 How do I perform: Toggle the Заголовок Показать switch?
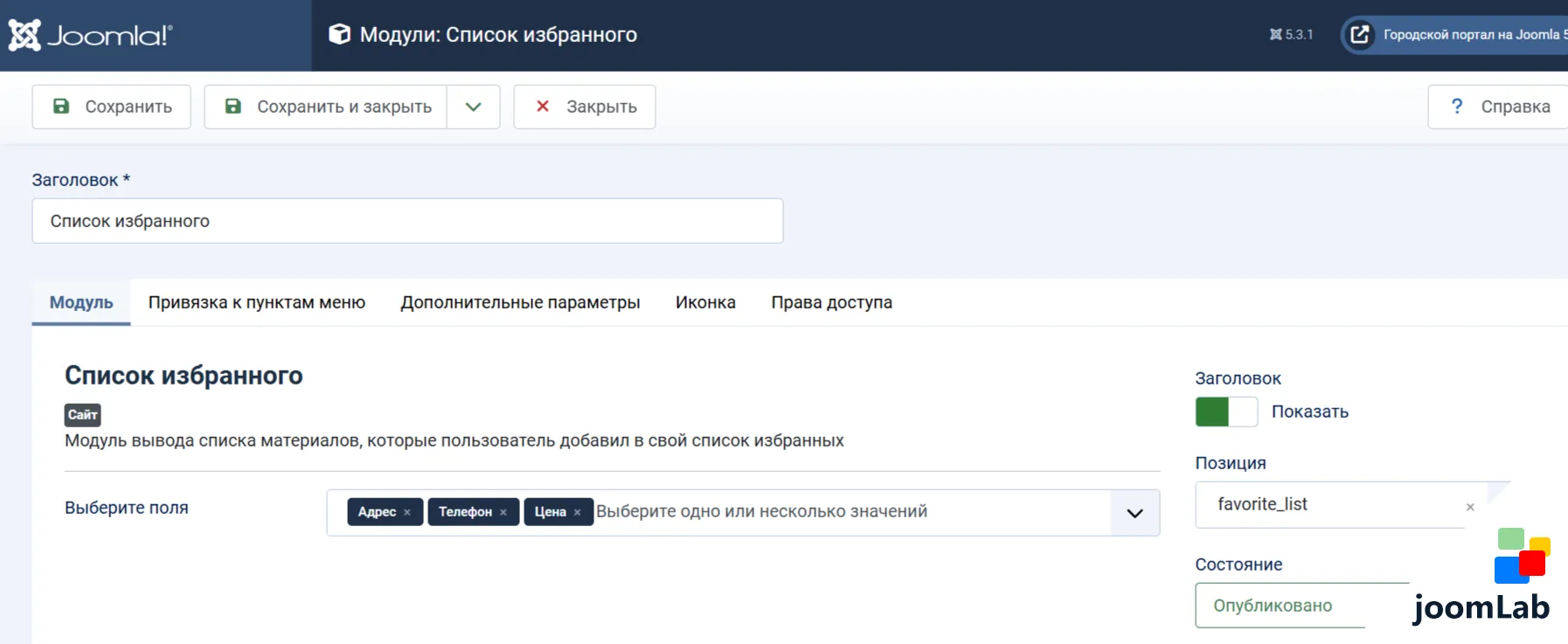tap(1226, 412)
